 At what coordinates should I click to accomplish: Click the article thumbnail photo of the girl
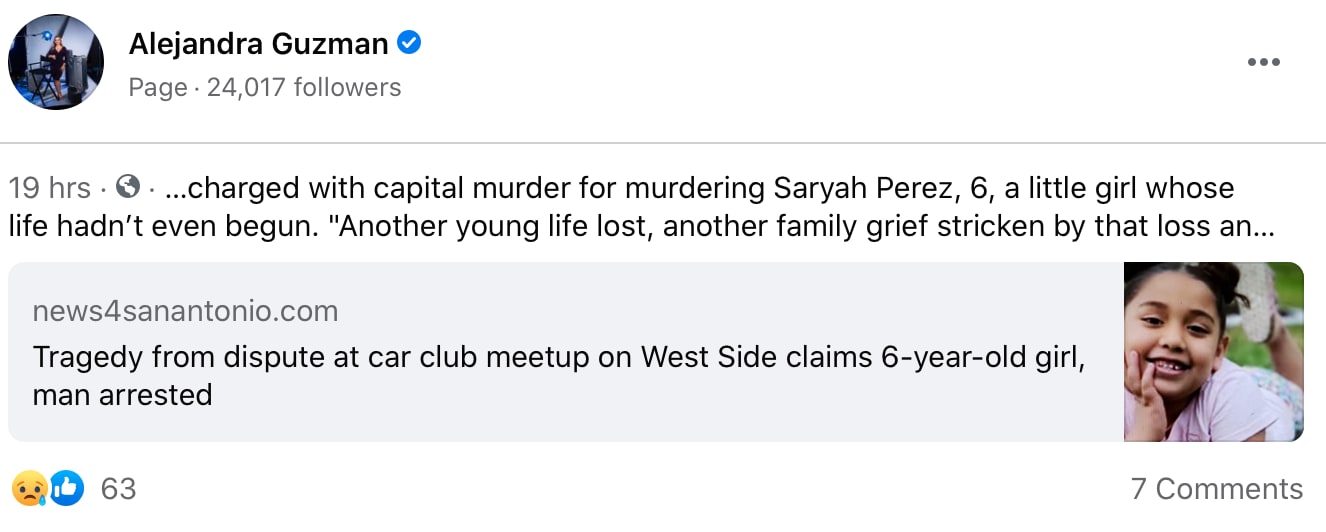point(1213,352)
